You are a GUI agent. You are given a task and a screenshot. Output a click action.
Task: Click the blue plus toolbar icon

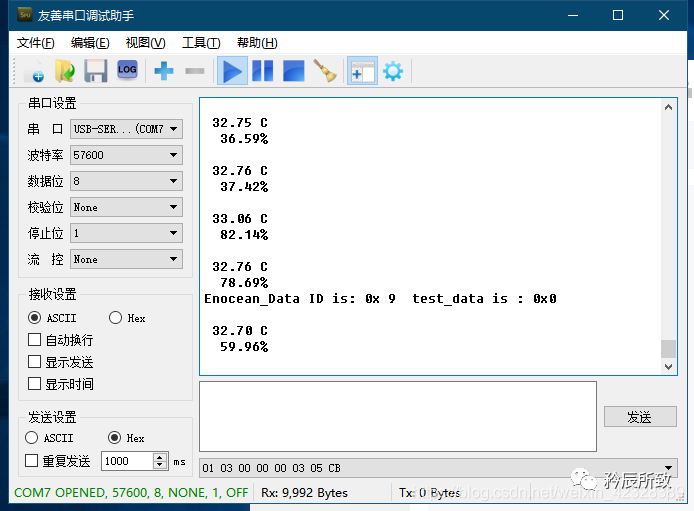click(164, 71)
